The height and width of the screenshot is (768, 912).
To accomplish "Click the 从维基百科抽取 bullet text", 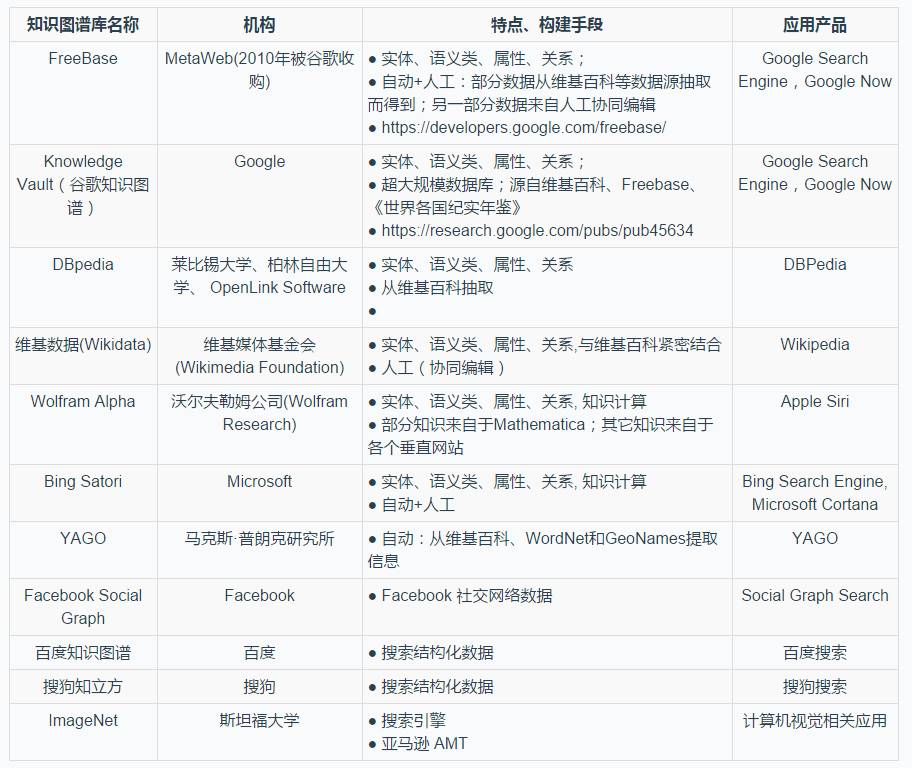I will pyautogui.click(x=437, y=288).
